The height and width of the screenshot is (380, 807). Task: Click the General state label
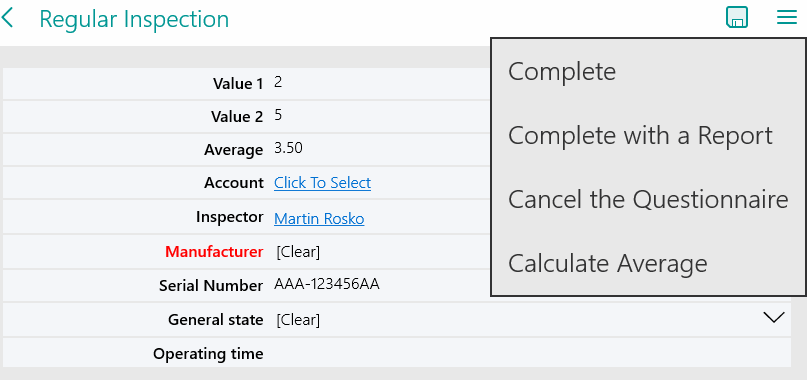pyautogui.click(x=216, y=320)
